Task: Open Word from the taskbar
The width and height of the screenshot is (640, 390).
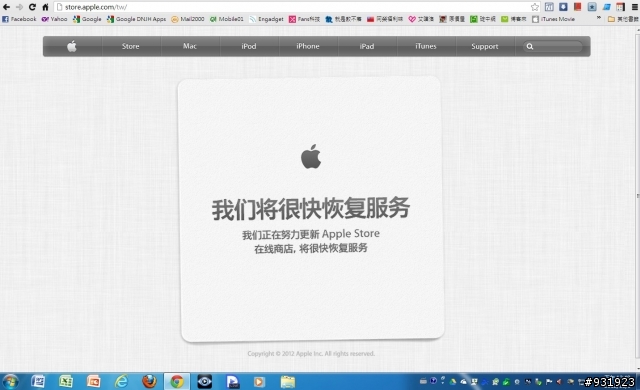Action: pos(38,381)
